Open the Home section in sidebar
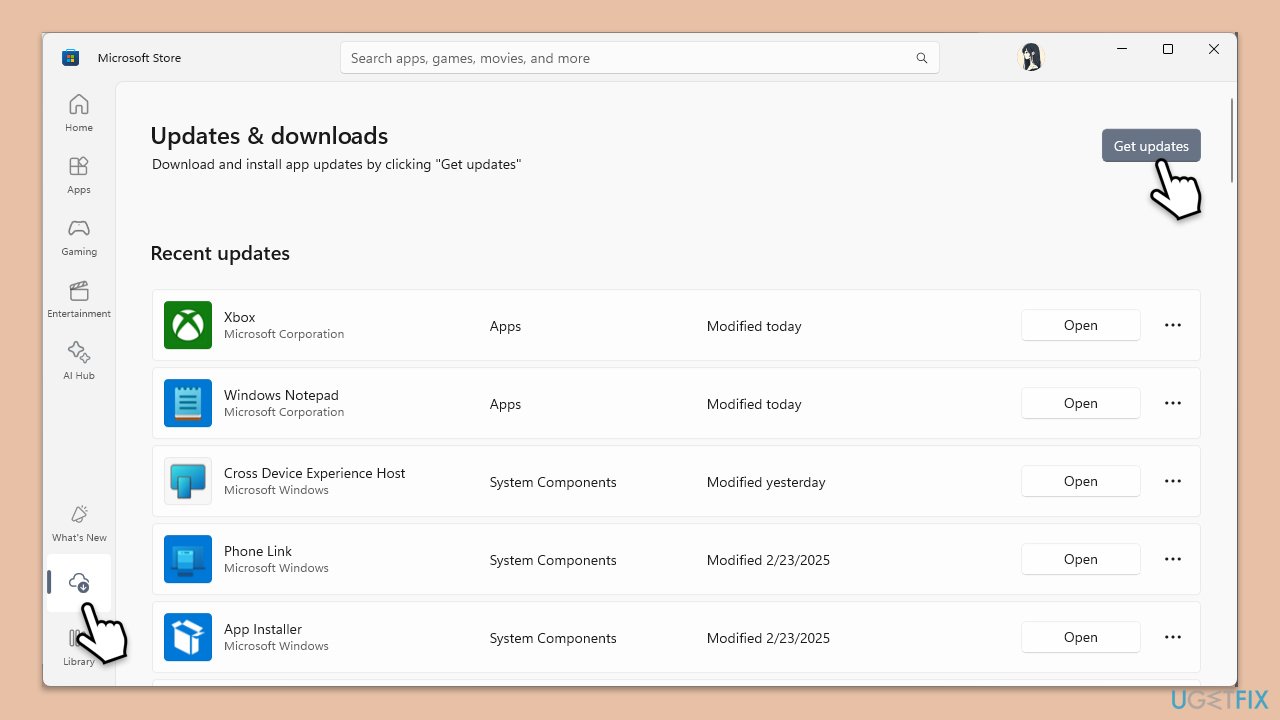1280x720 pixels. (79, 113)
